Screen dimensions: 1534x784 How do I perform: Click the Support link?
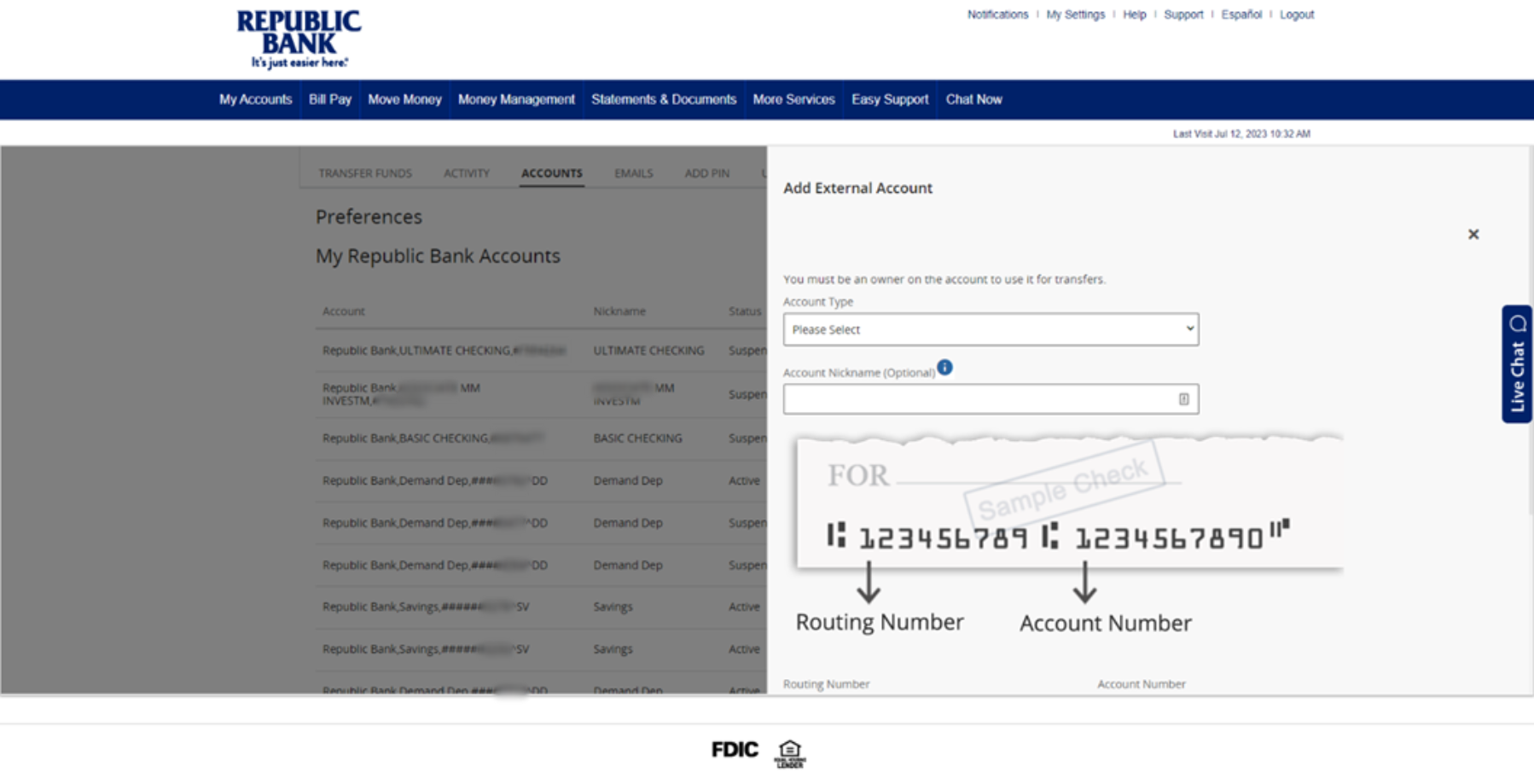[1183, 15]
